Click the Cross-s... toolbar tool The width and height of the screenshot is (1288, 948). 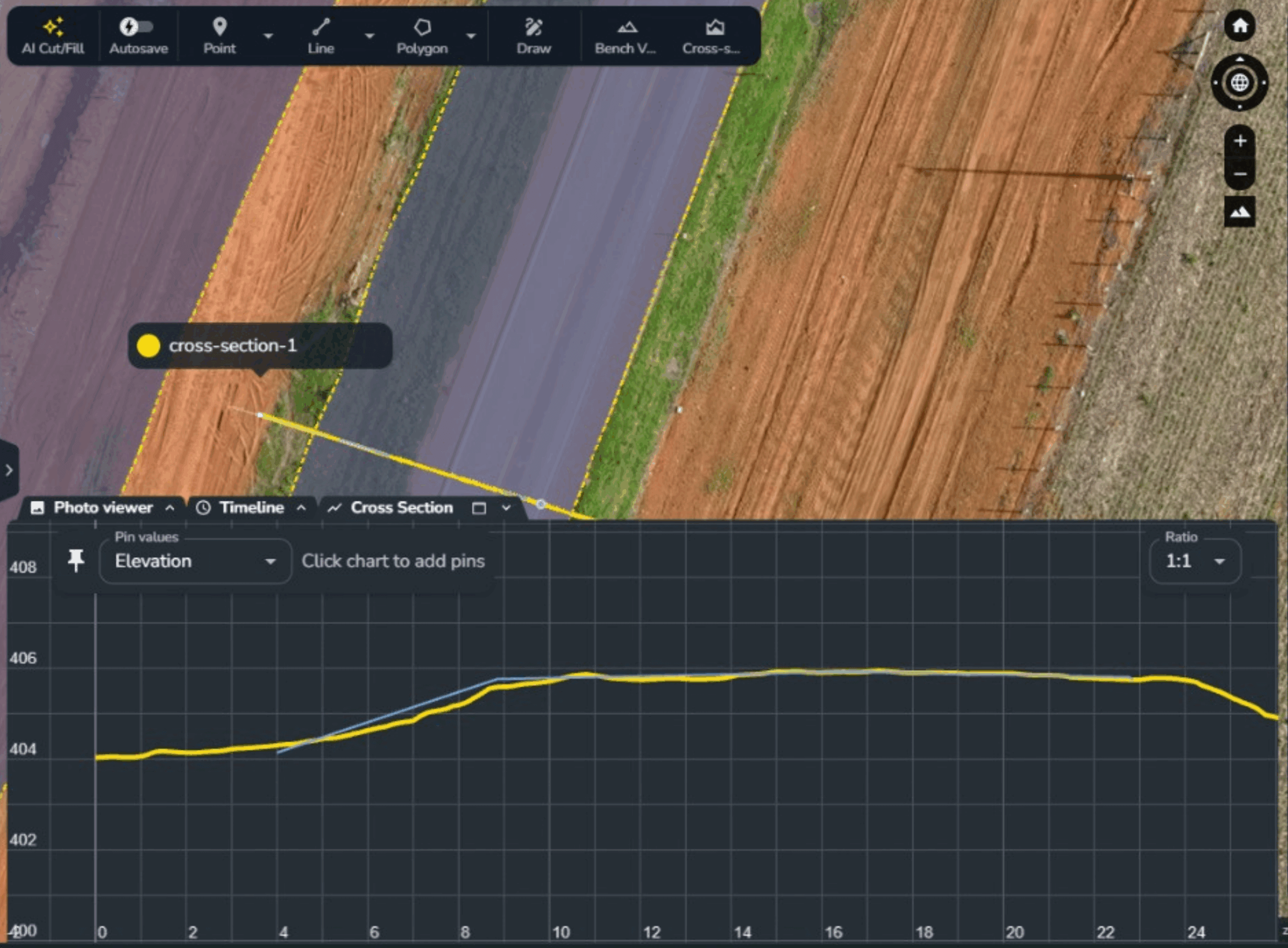click(711, 36)
